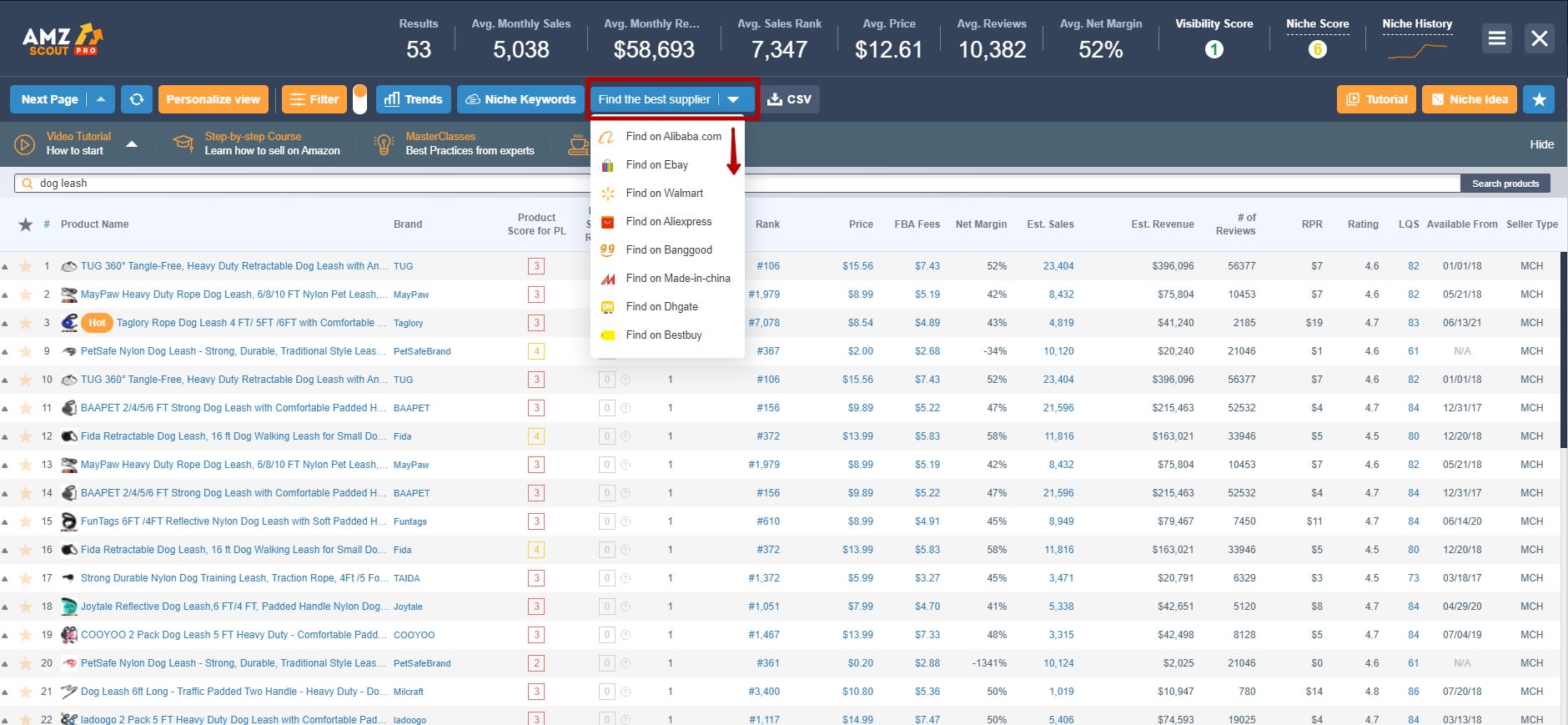This screenshot has width=1568, height=725.
Task: Click the all-favorites star column header
Action: pos(26,224)
